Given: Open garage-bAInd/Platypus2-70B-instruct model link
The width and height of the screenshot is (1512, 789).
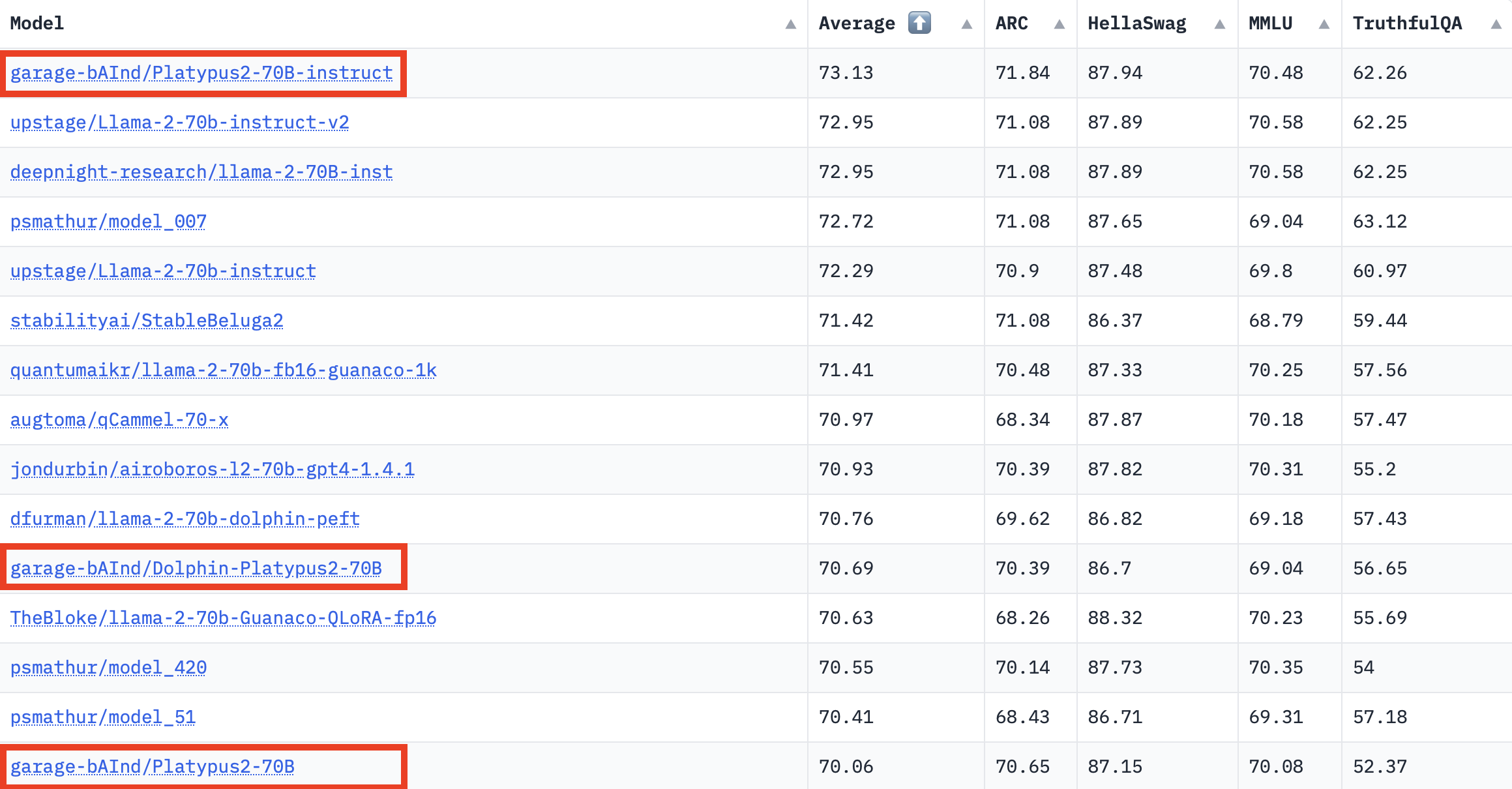Looking at the screenshot, I should (201, 73).
